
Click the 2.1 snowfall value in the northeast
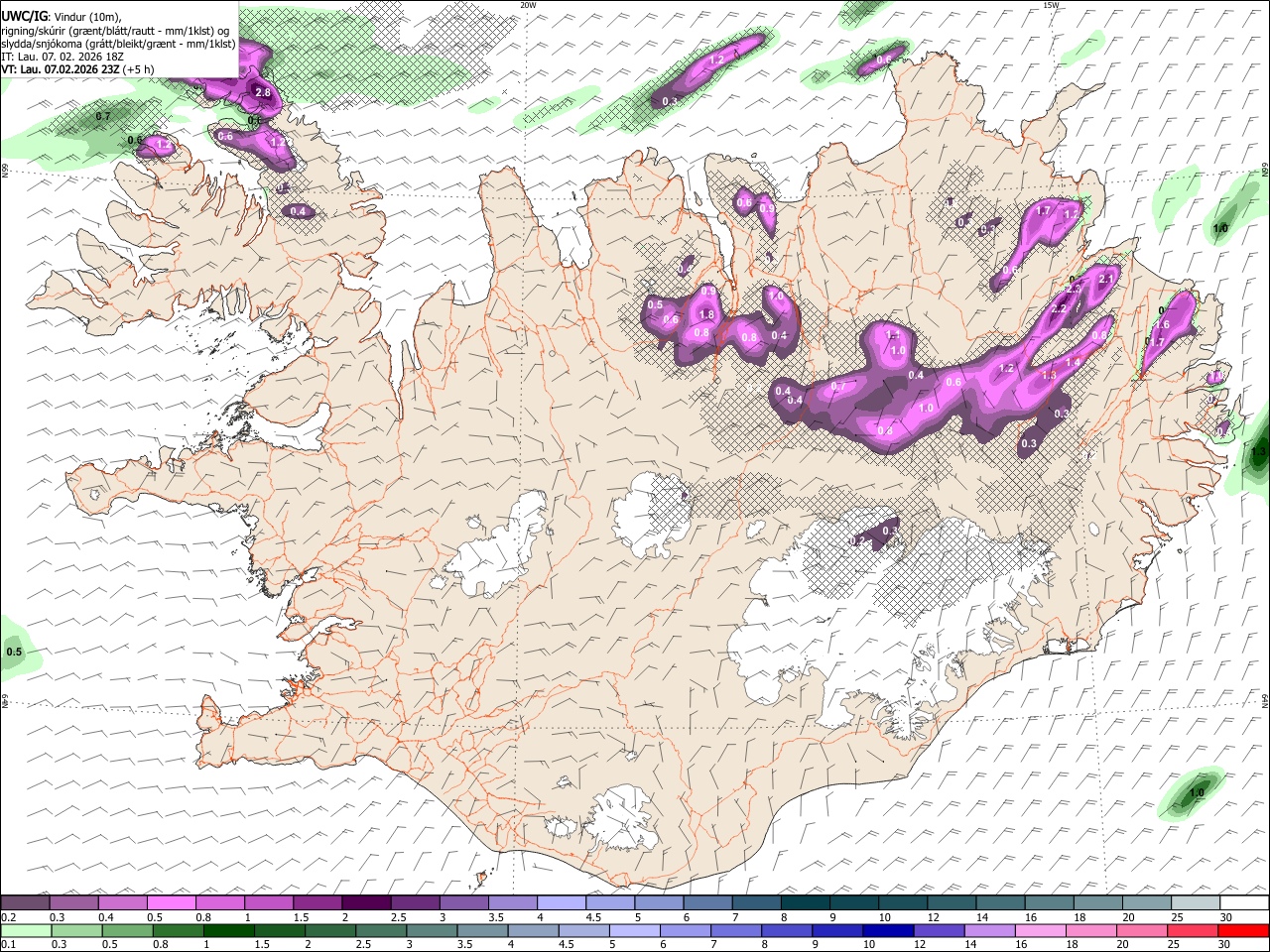(1107, 280)
